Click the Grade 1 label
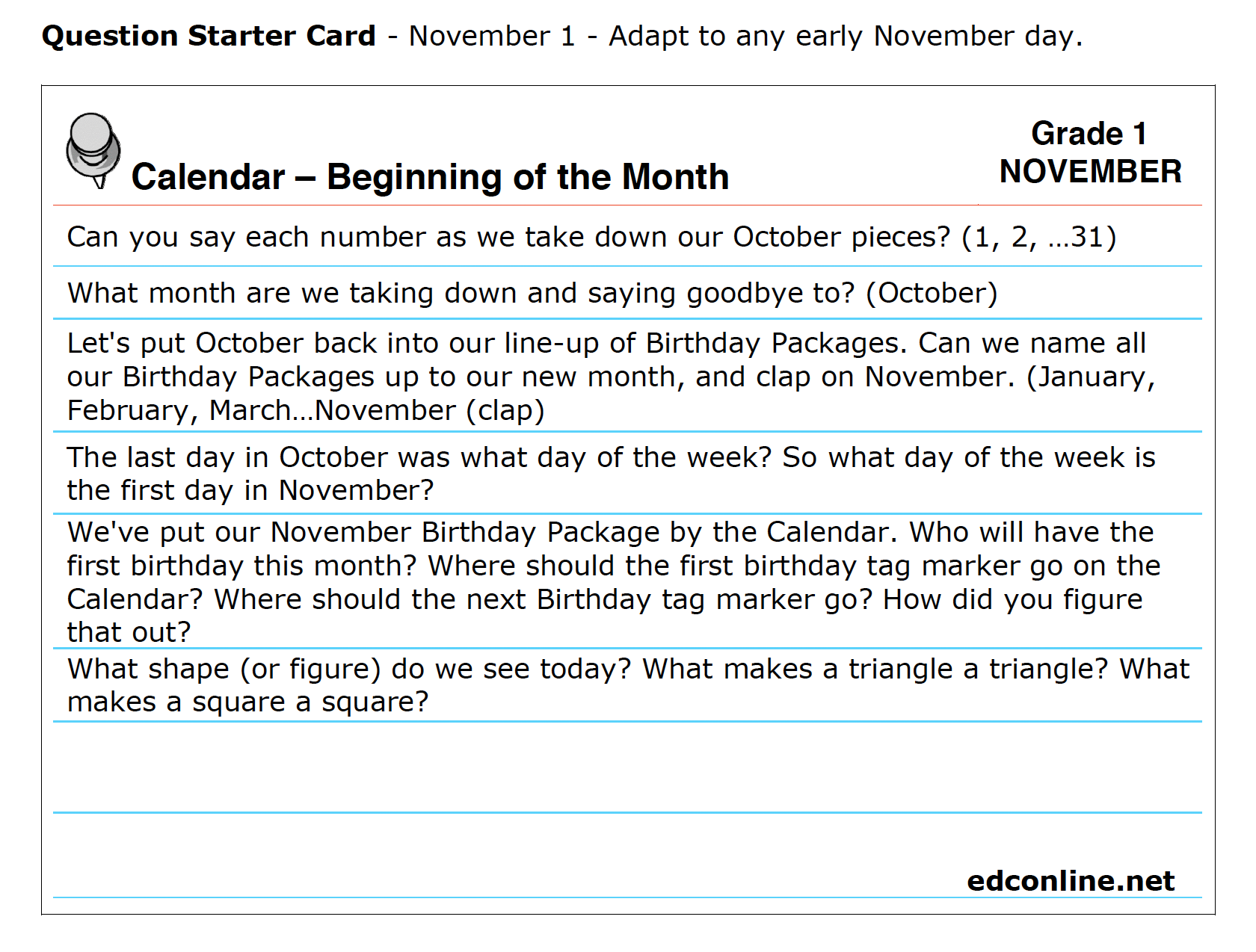Screen dimensions: 1256x952 coord(1089,134)
